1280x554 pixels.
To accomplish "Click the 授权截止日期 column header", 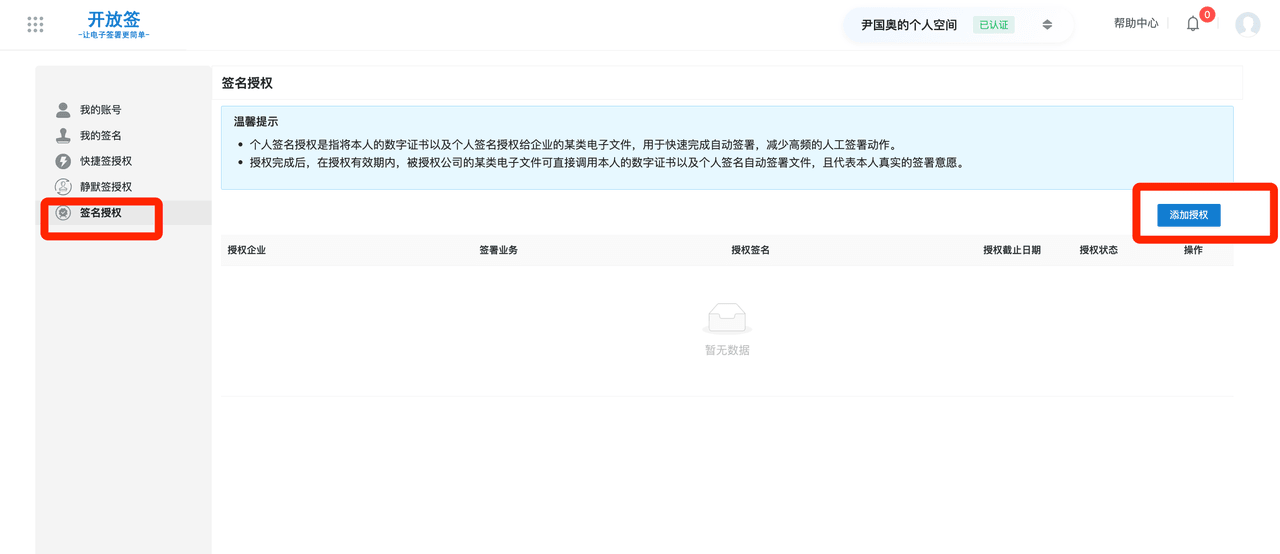I will click(x=1012, y=250).
